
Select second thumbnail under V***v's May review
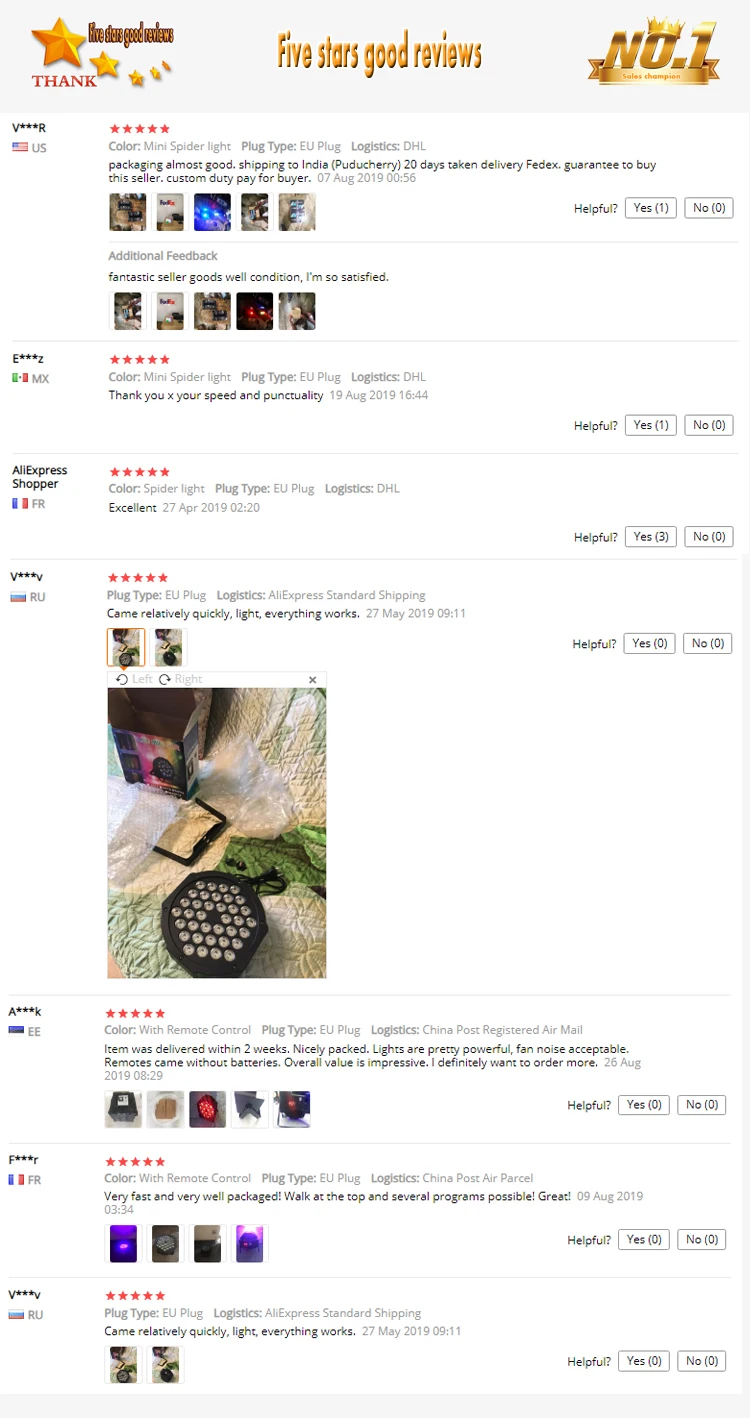pos(169,647)
